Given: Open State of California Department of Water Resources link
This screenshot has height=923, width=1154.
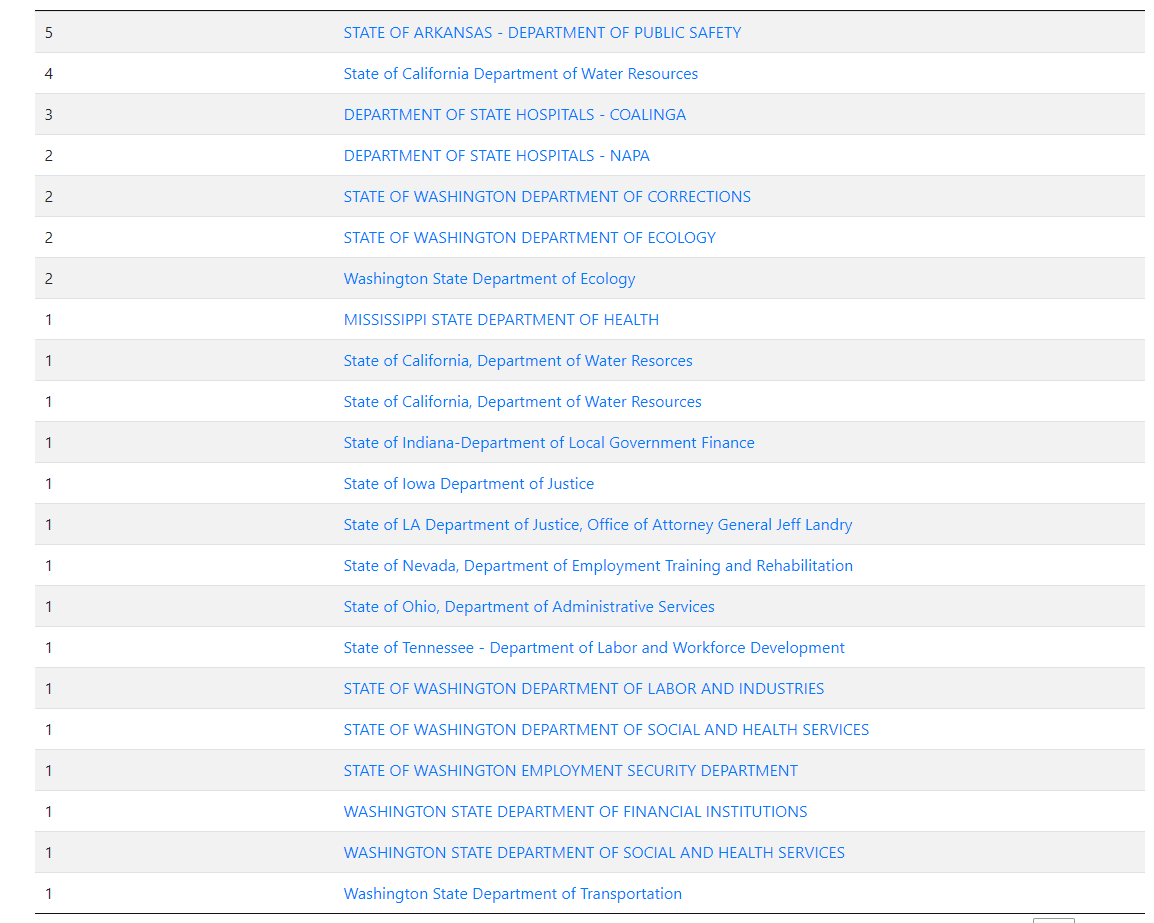Looking at the screenshot, I should click(x=520, y=74).
